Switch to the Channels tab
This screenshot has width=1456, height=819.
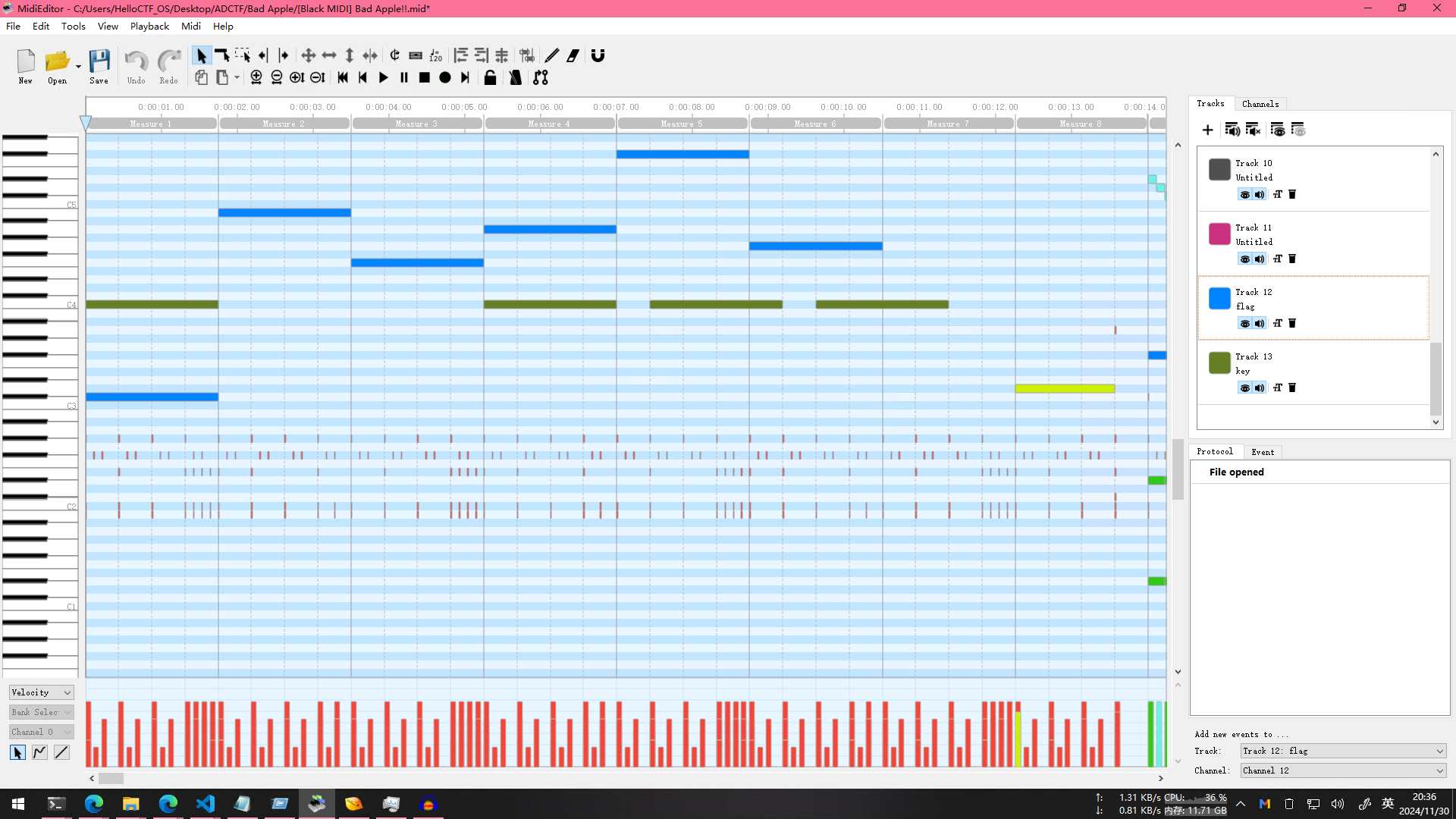[x=1260, y=104]
